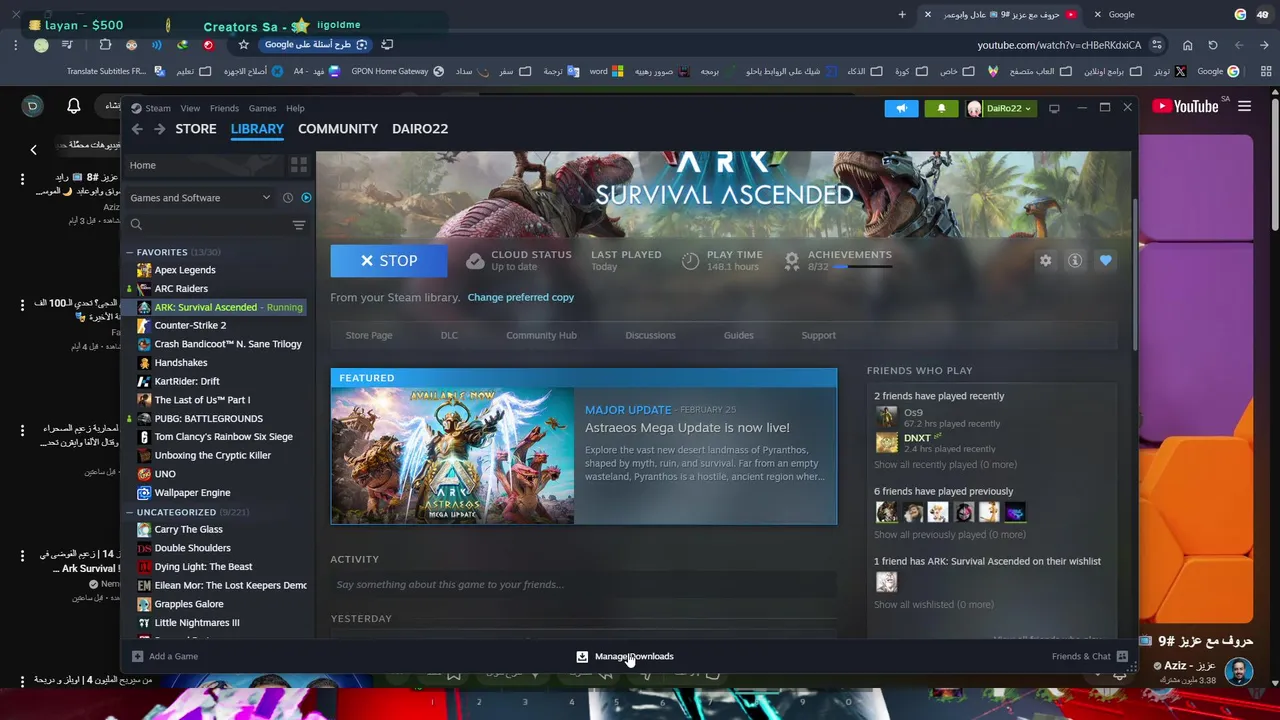Open advanced library filter options icon

(298, 225)
